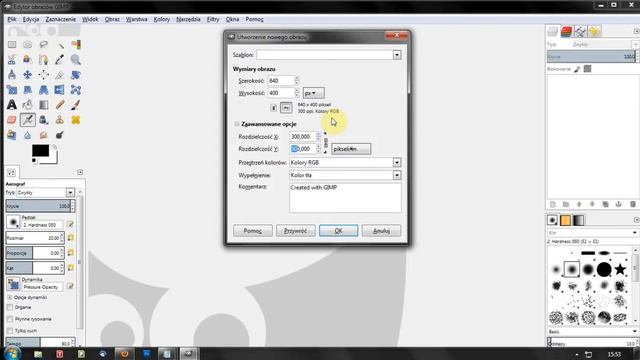Image resolution: width=640 pixels, height=360 pixels.
Task: Switch to landscape orientation button
Action: pos(287,108)
